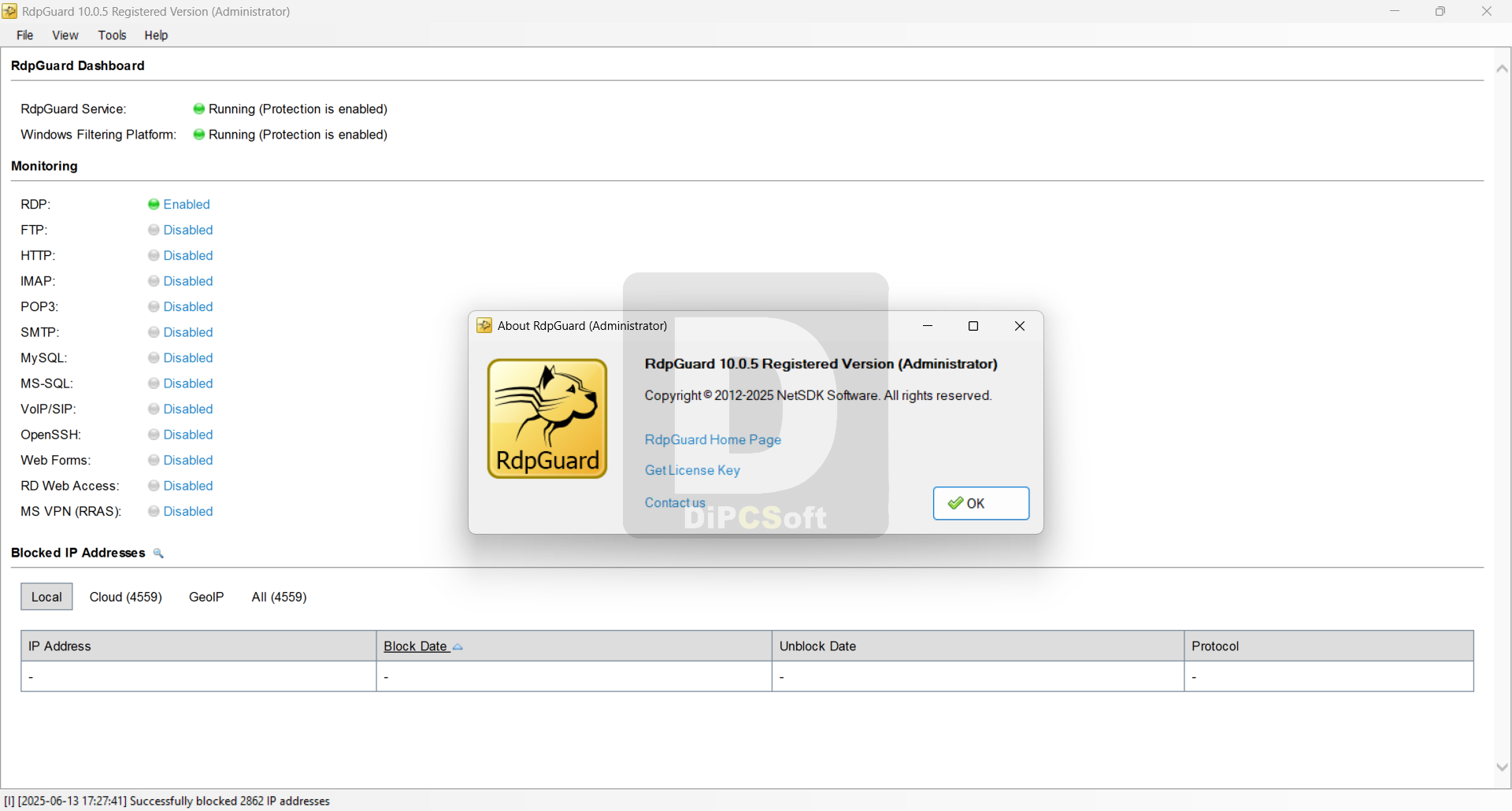The height and width of the screenshot is (811, 1512).
Task: Click the green Windows Filtering Platform status icon
Action: coord(199,135)
